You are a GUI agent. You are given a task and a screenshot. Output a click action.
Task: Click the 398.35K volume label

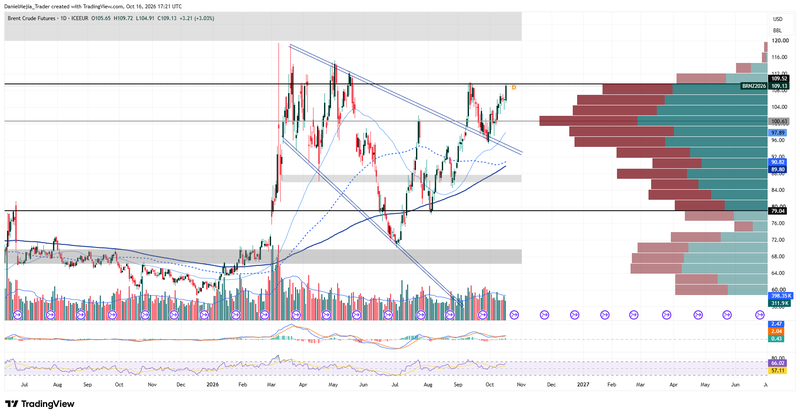click(781, 296)
